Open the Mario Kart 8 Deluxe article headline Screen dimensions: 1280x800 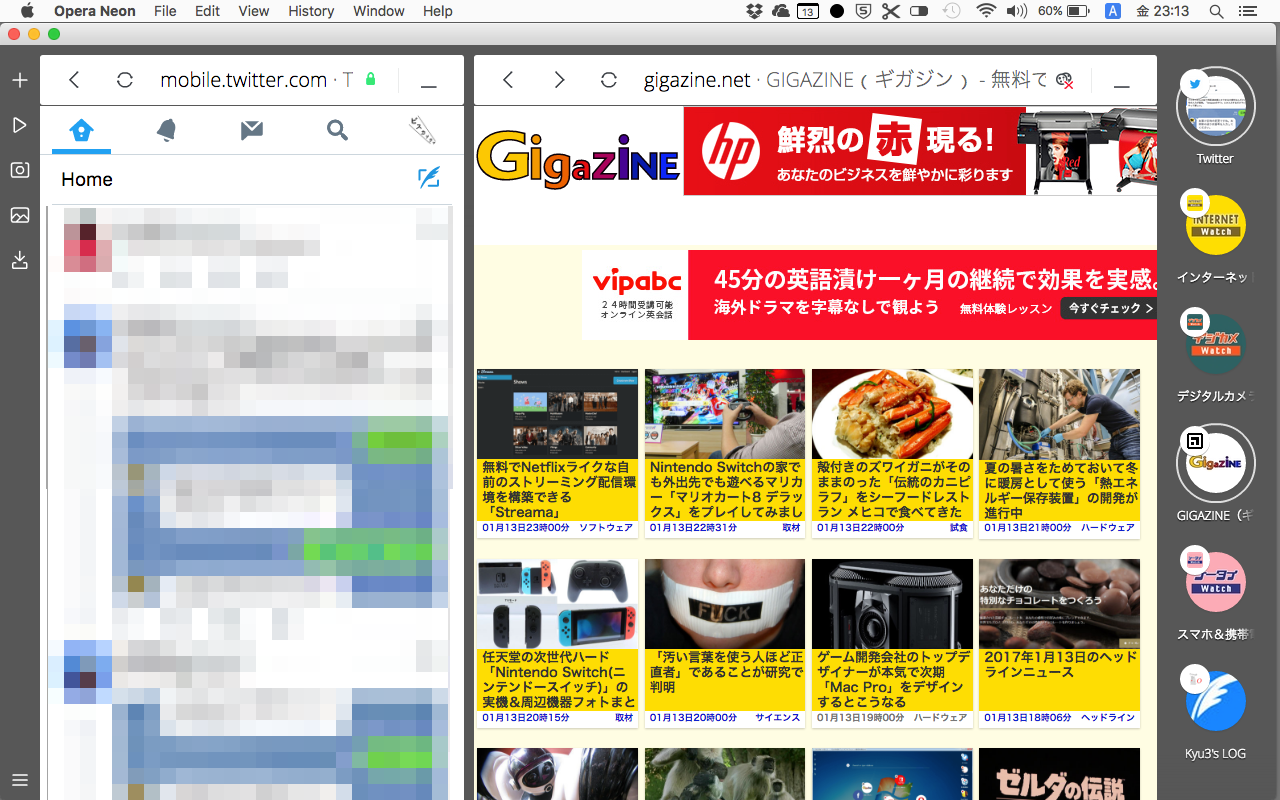725,490
